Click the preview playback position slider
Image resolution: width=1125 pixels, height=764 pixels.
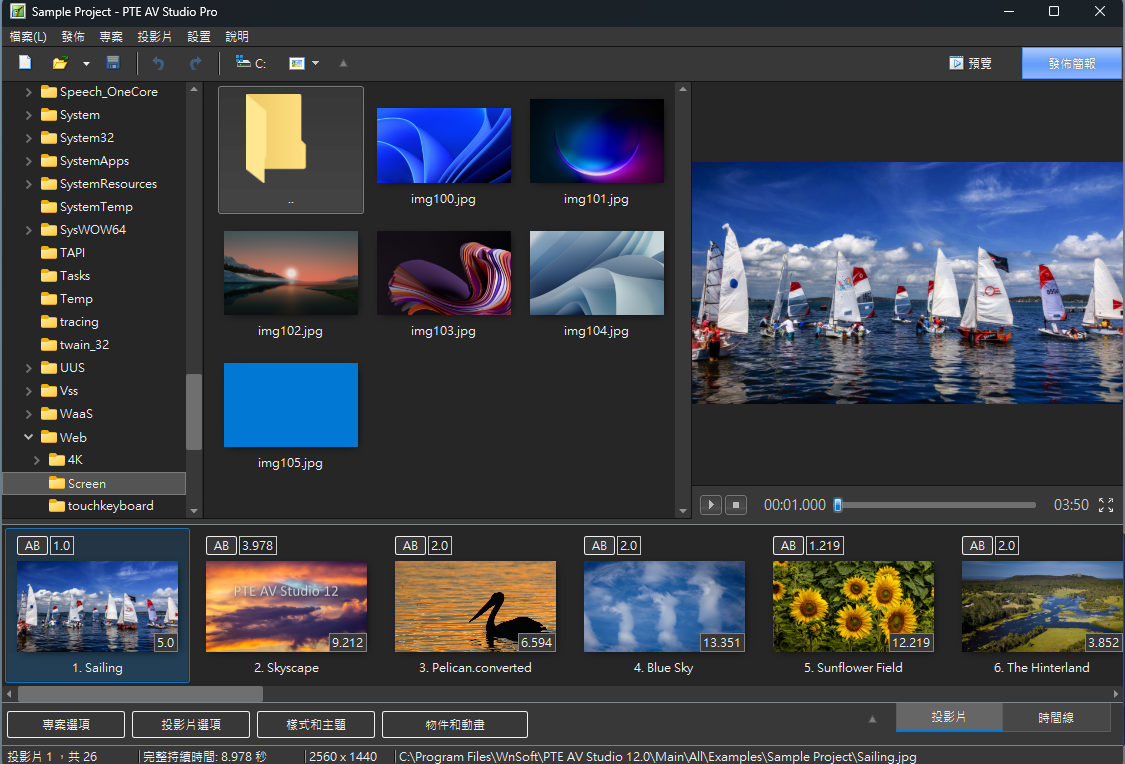pyautogui.click(x=936, y=505)
